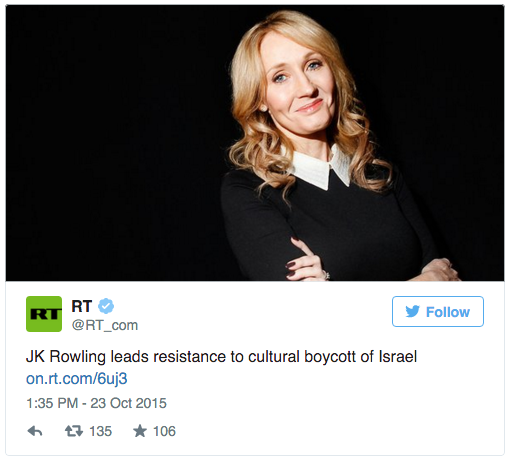
Task: Open the green RT avatar logo
Action: pyautogui.click(x=44, y=314)
